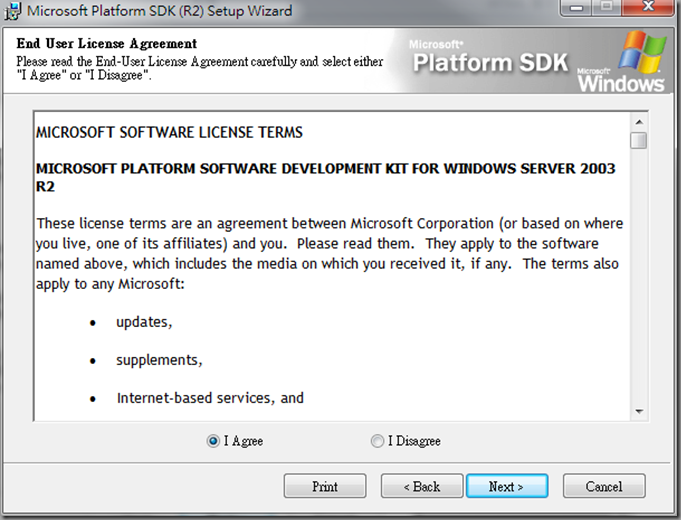Click the 'updates,' bullet text
This screenshot has width=681, height=520.
point(144,322)
